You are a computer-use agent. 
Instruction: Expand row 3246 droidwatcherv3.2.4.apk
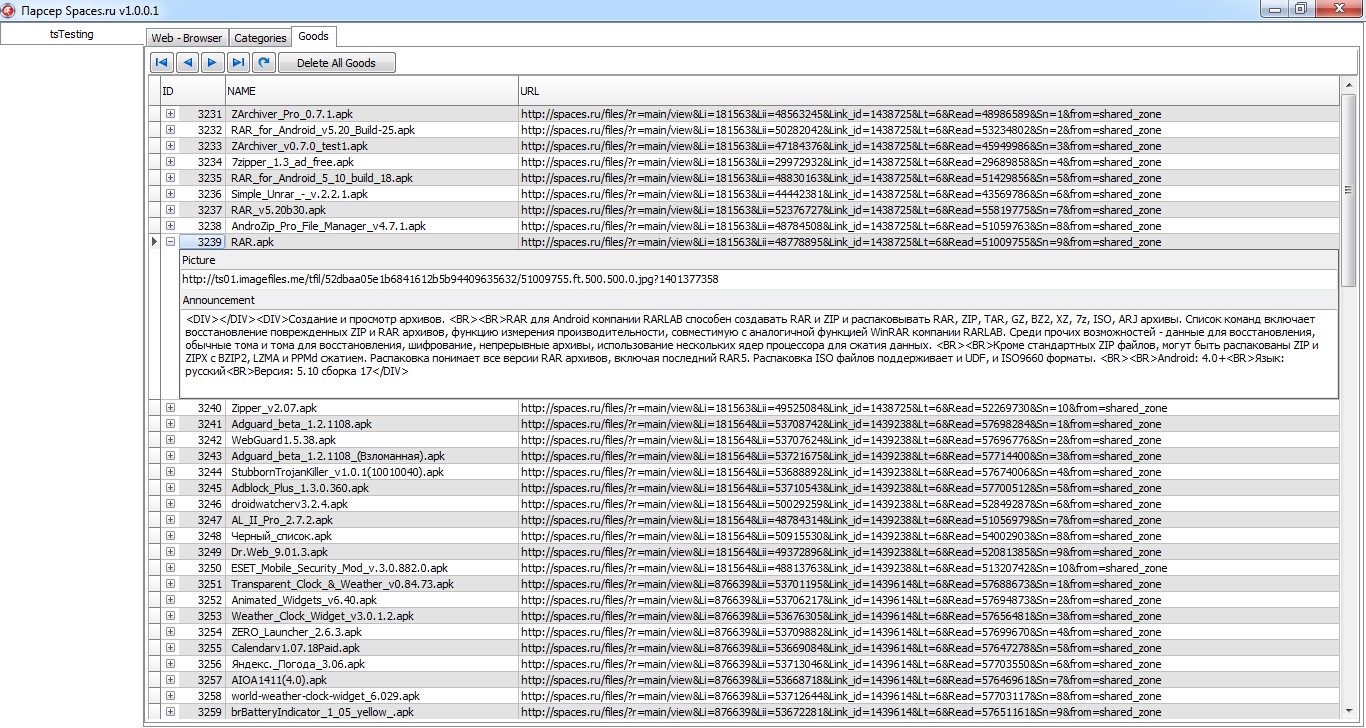point(170,504)
